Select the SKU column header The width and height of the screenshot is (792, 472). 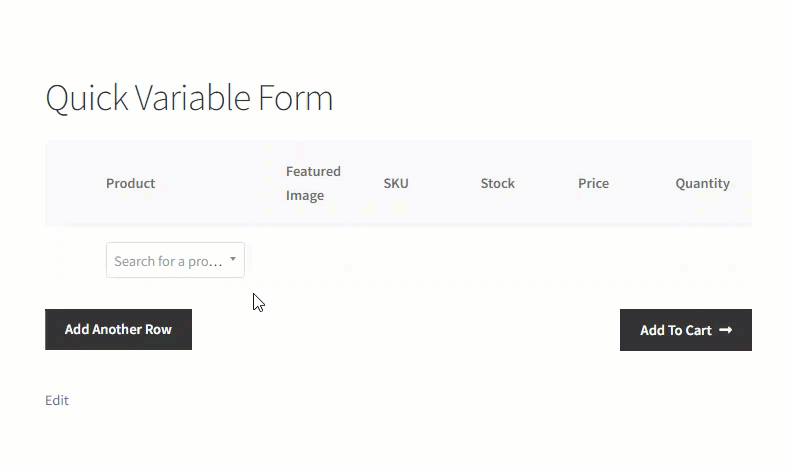[x=396, y=183]
